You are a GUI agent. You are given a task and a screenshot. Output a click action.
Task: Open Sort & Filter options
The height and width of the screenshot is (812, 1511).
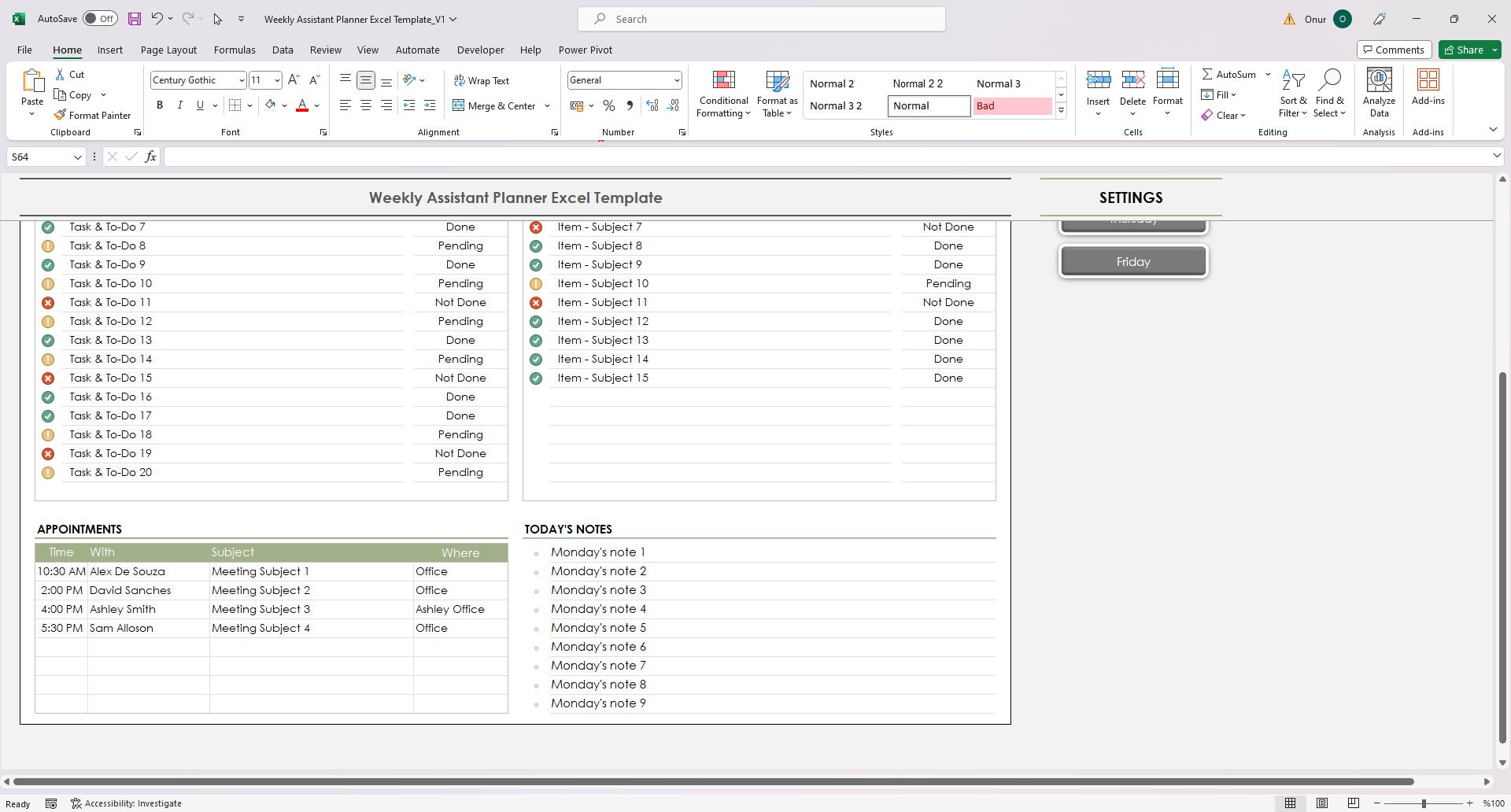(1294, 93)
